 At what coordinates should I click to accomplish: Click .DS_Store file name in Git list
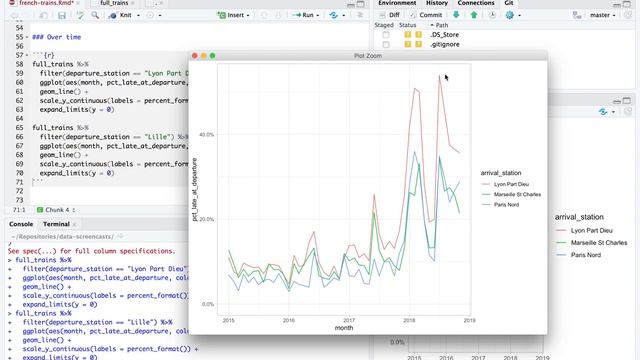pyautogui.click(x=444, y=35)
